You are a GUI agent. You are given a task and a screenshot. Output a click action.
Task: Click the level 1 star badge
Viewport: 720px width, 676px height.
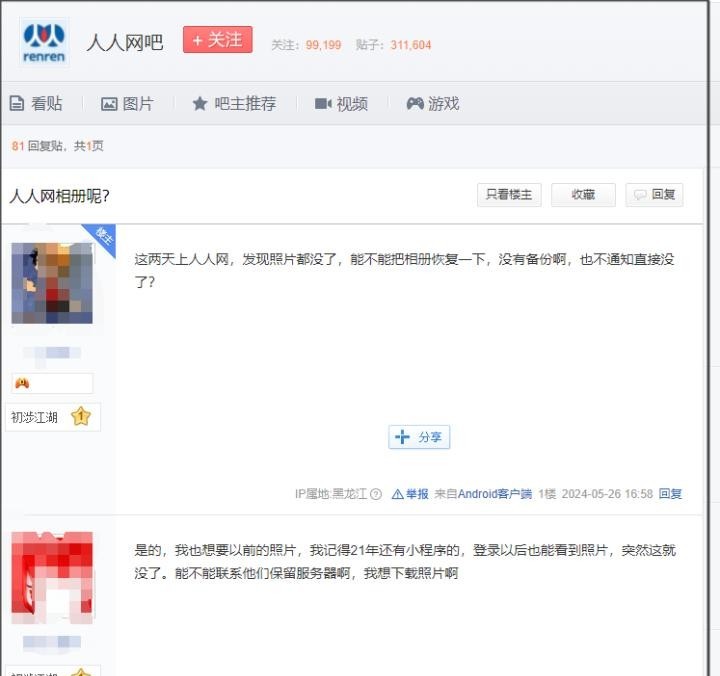click(81, 417)
